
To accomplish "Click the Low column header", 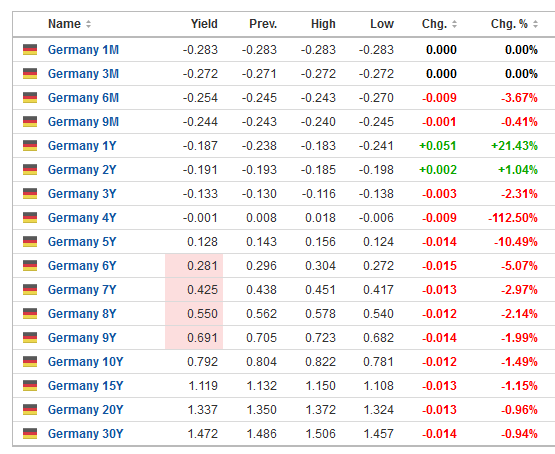I will (x=382, y=24).
